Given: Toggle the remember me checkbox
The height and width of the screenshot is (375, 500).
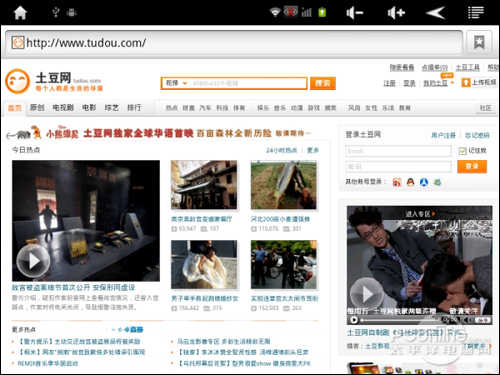Looking at the screenshot, I should [462, 151].
